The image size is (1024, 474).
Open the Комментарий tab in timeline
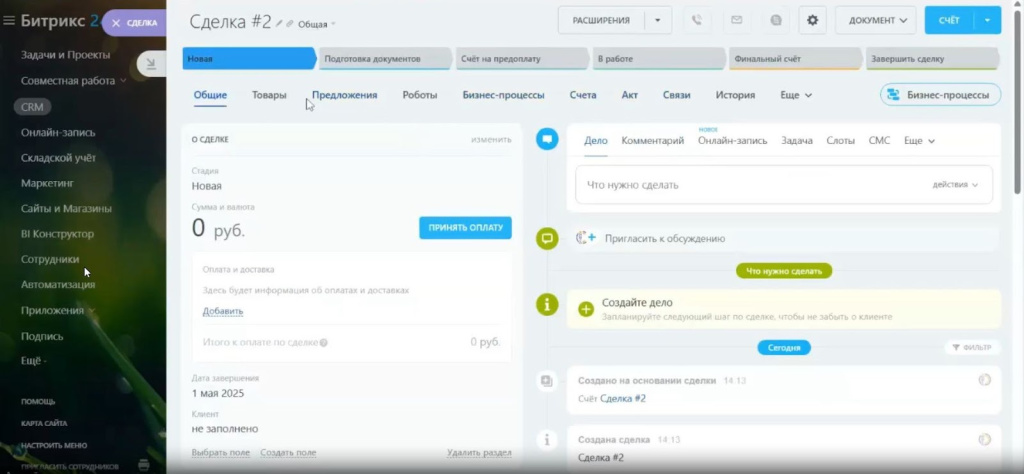coord(652,141)
